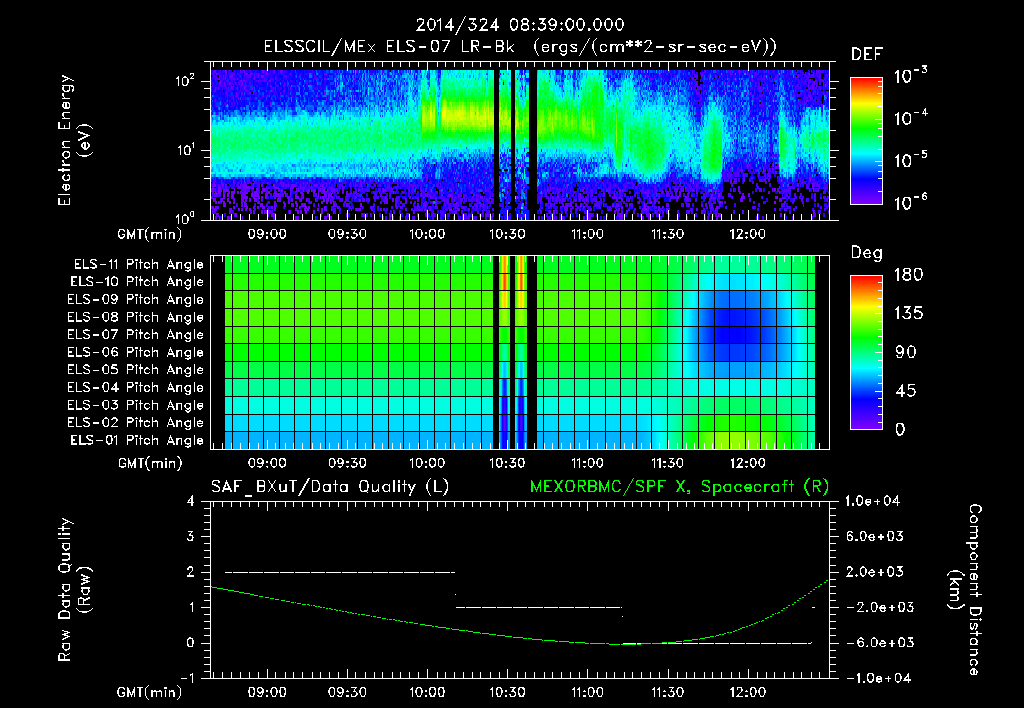The image size is (1024, 708).
Task: Click the 1.0e+04 right axis value
Action: [x=872, y=502]
